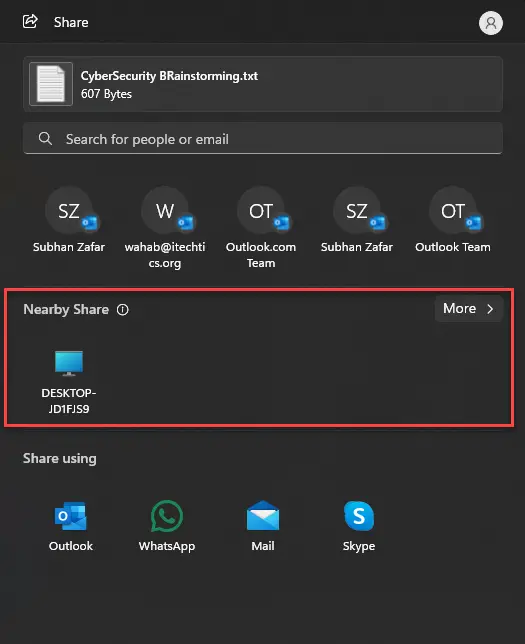Pick the wahab@itechtics.org contact
Image resolution: width=525 pixels, height=644 pixels.
click(x=165, y=228)
